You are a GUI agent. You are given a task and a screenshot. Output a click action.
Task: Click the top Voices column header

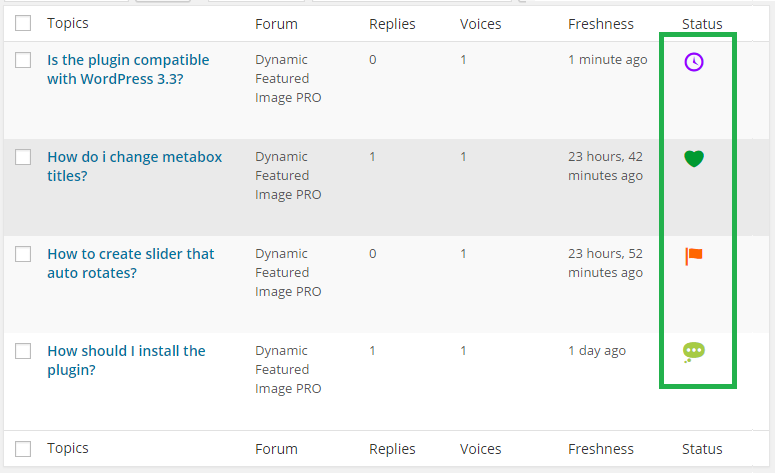481,24
